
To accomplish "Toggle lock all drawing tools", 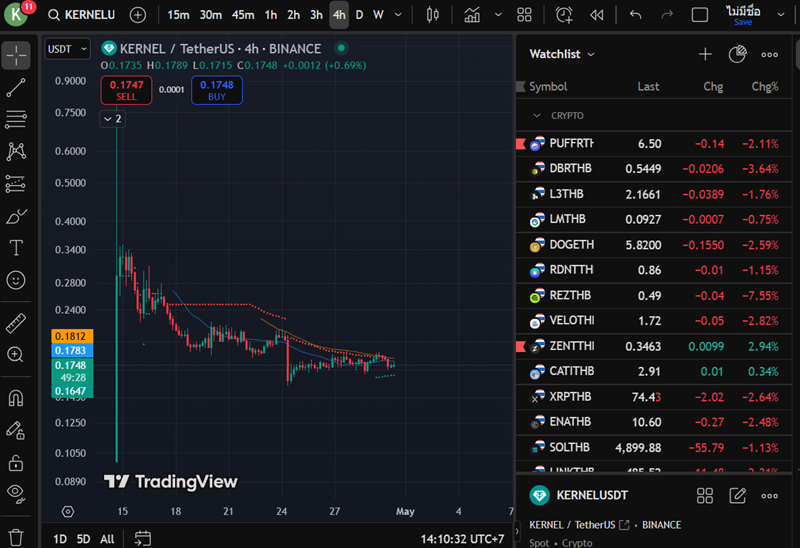I will (16, 462).
